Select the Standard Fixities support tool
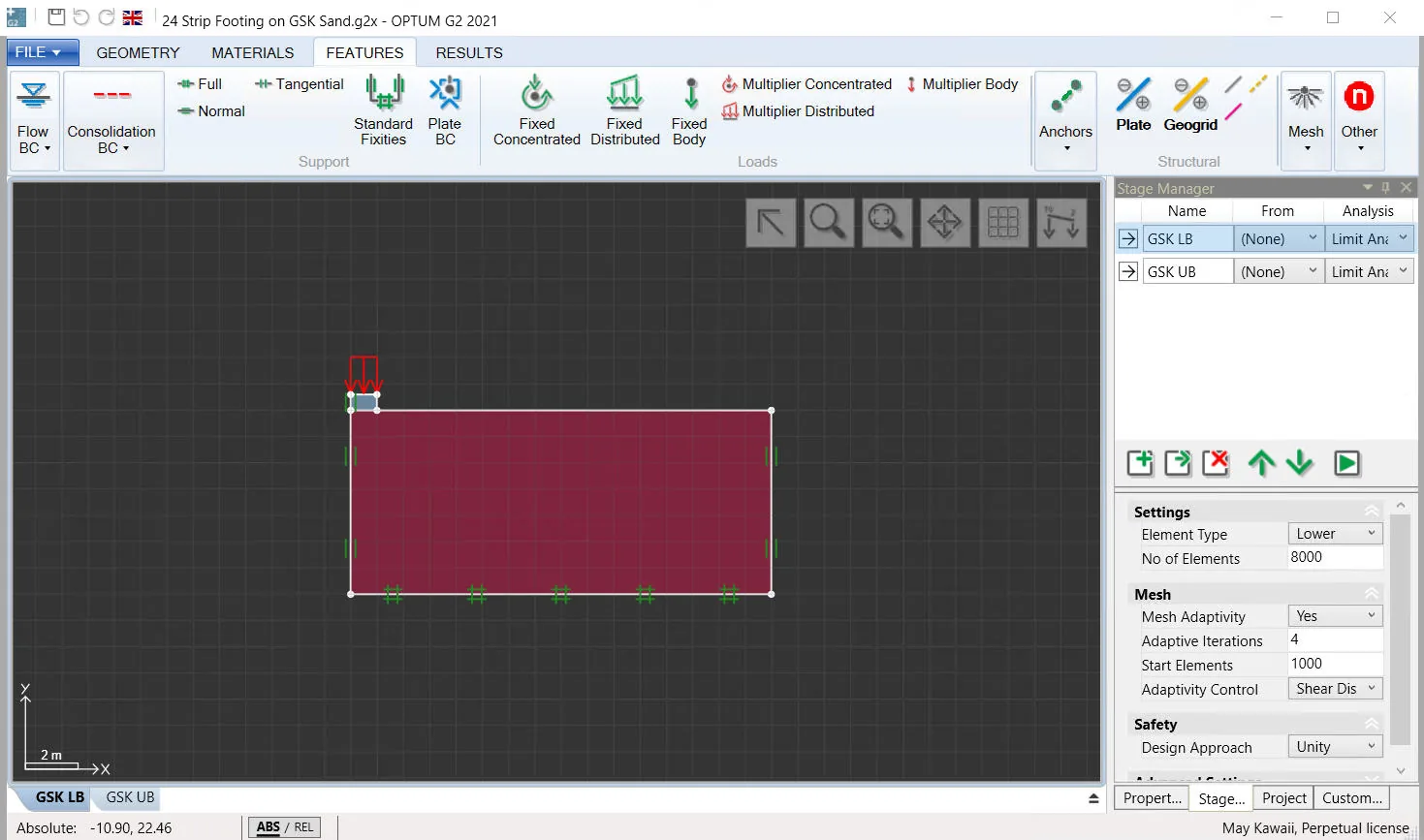 (383, 110)
